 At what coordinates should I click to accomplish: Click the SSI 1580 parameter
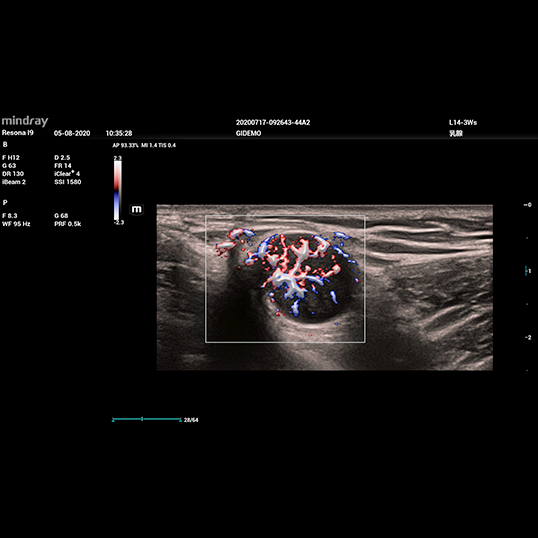tap(68, 182)
